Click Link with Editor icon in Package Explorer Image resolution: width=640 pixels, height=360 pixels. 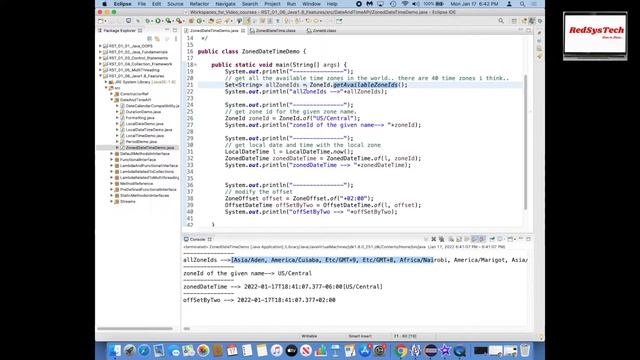157,38
